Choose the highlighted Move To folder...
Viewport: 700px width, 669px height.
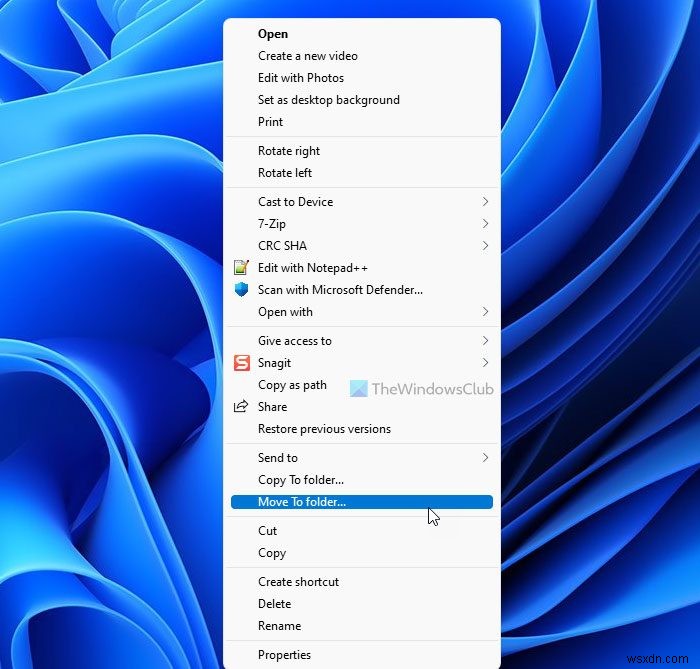(x=362, y=502)
